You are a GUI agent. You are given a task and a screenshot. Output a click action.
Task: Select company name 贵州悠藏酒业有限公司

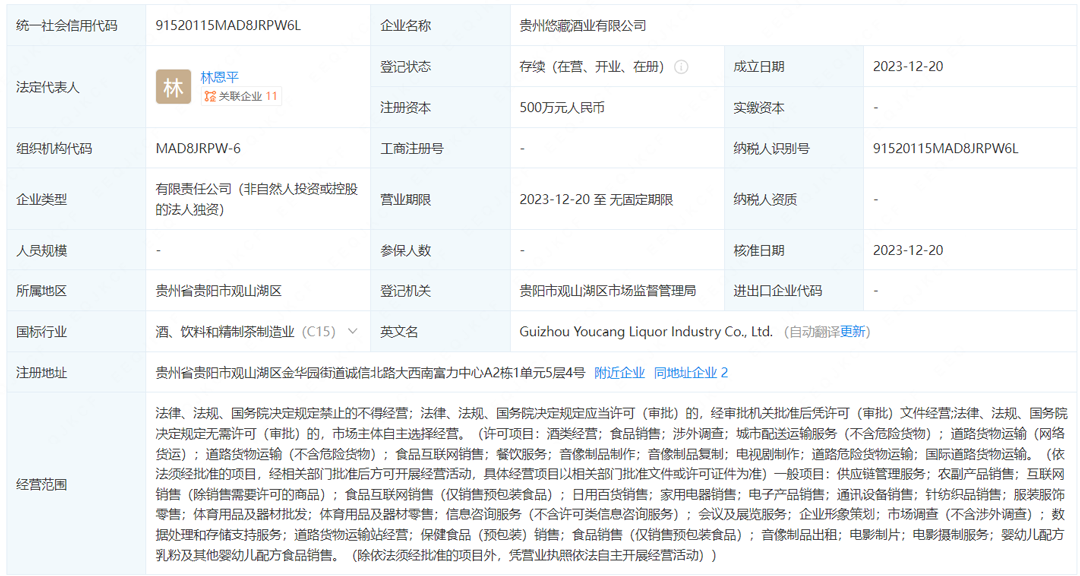(583, 25)
